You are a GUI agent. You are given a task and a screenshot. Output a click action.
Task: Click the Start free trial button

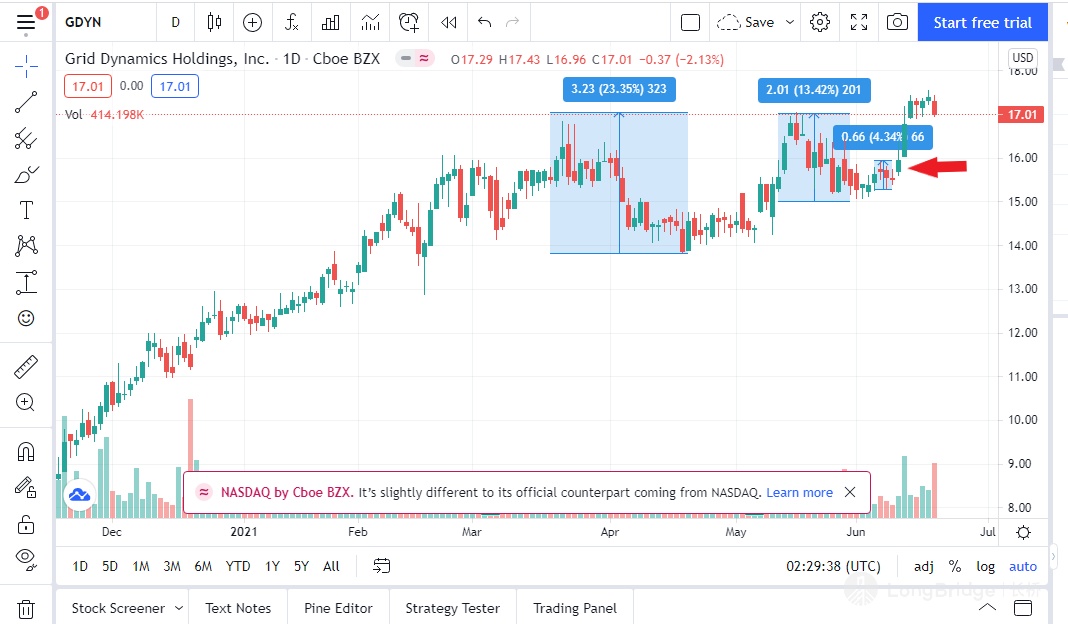(982, 22)
